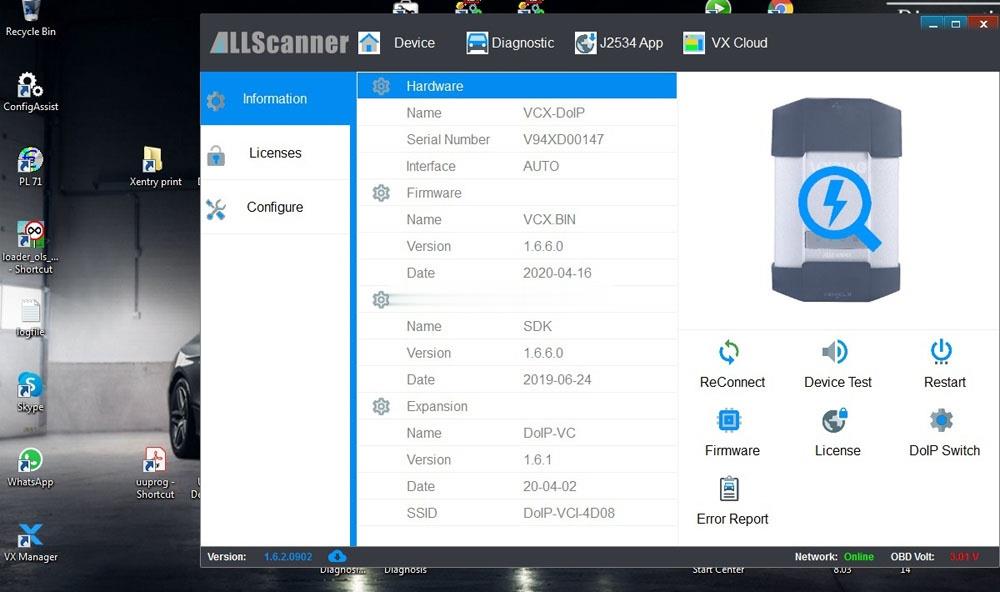Open Firmware update chip icon
1000x592 pixels.
coord(729,420)
